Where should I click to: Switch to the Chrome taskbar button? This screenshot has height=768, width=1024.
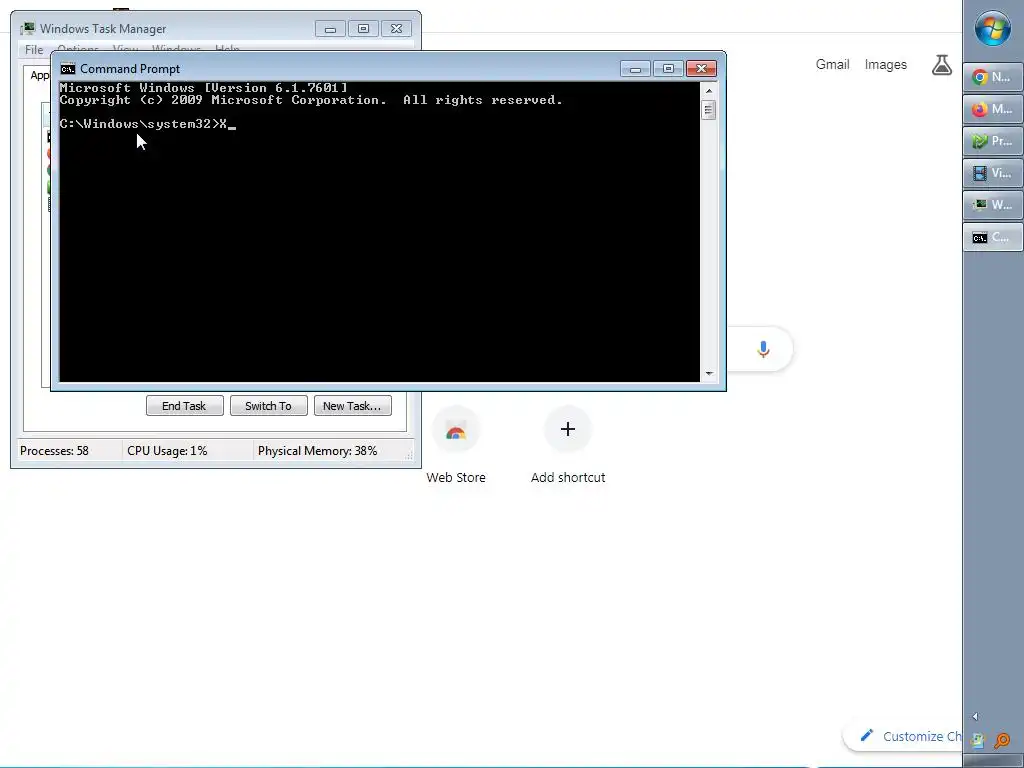(993, 77)
